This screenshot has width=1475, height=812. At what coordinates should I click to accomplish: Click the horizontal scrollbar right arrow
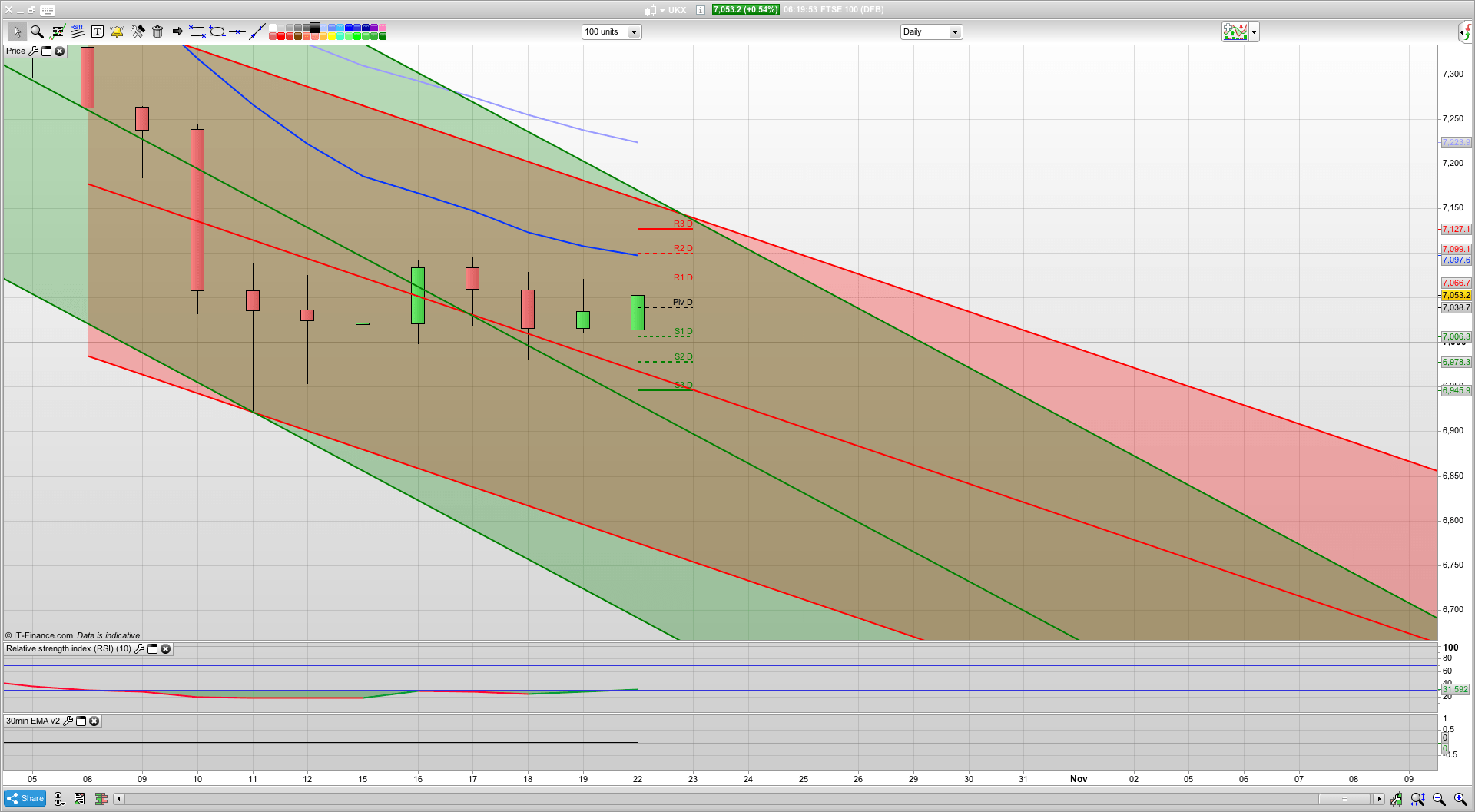coord(1379,799)
